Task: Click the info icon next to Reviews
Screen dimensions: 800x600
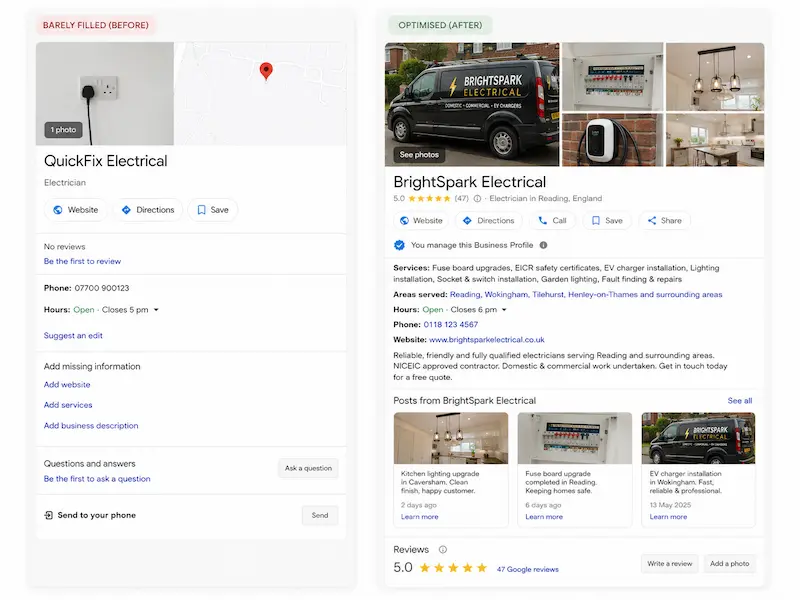Action: pos(443,549)
